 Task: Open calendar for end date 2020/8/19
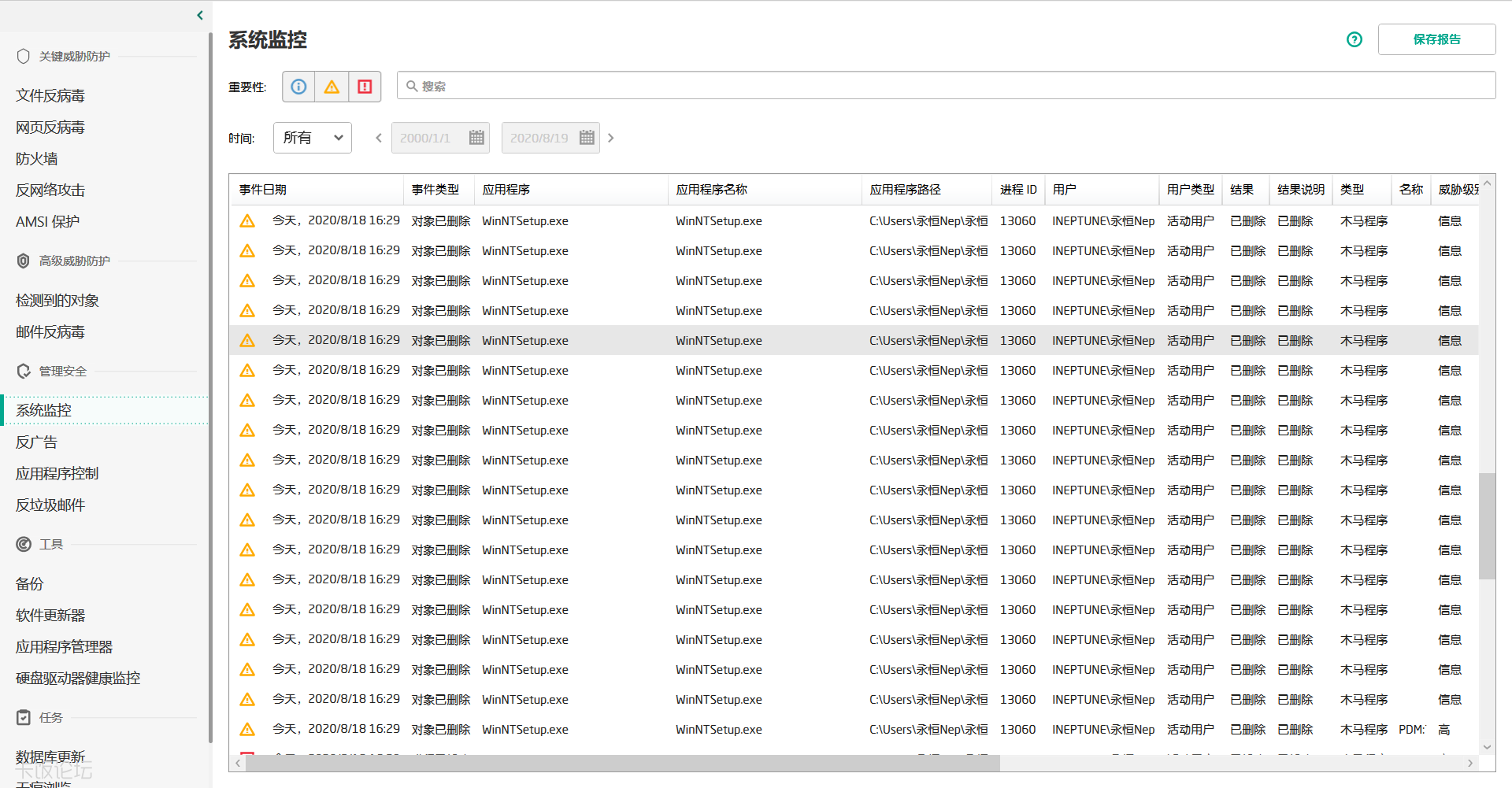587,138
